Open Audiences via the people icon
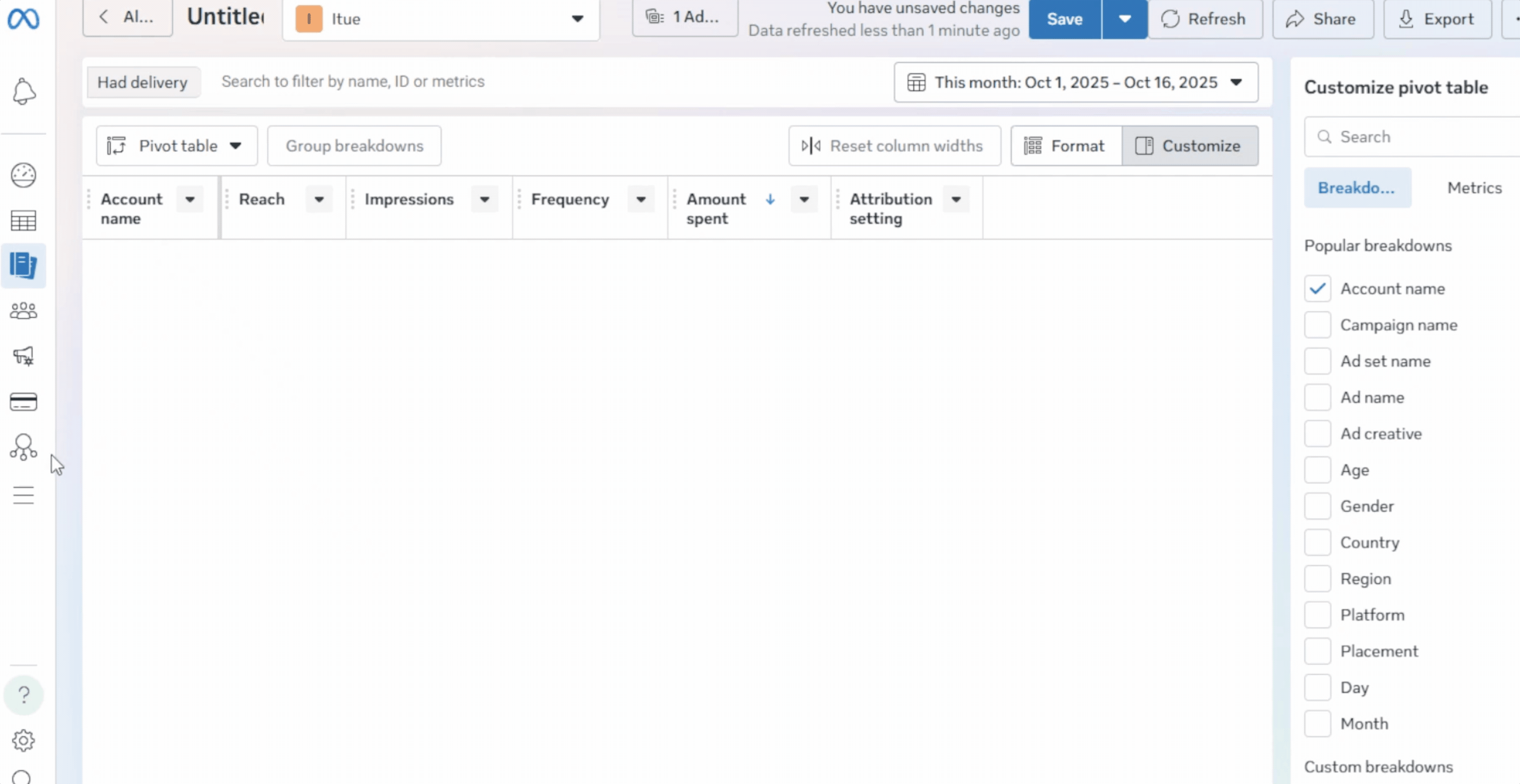The image size is (1520, 784). click(24, 311)
